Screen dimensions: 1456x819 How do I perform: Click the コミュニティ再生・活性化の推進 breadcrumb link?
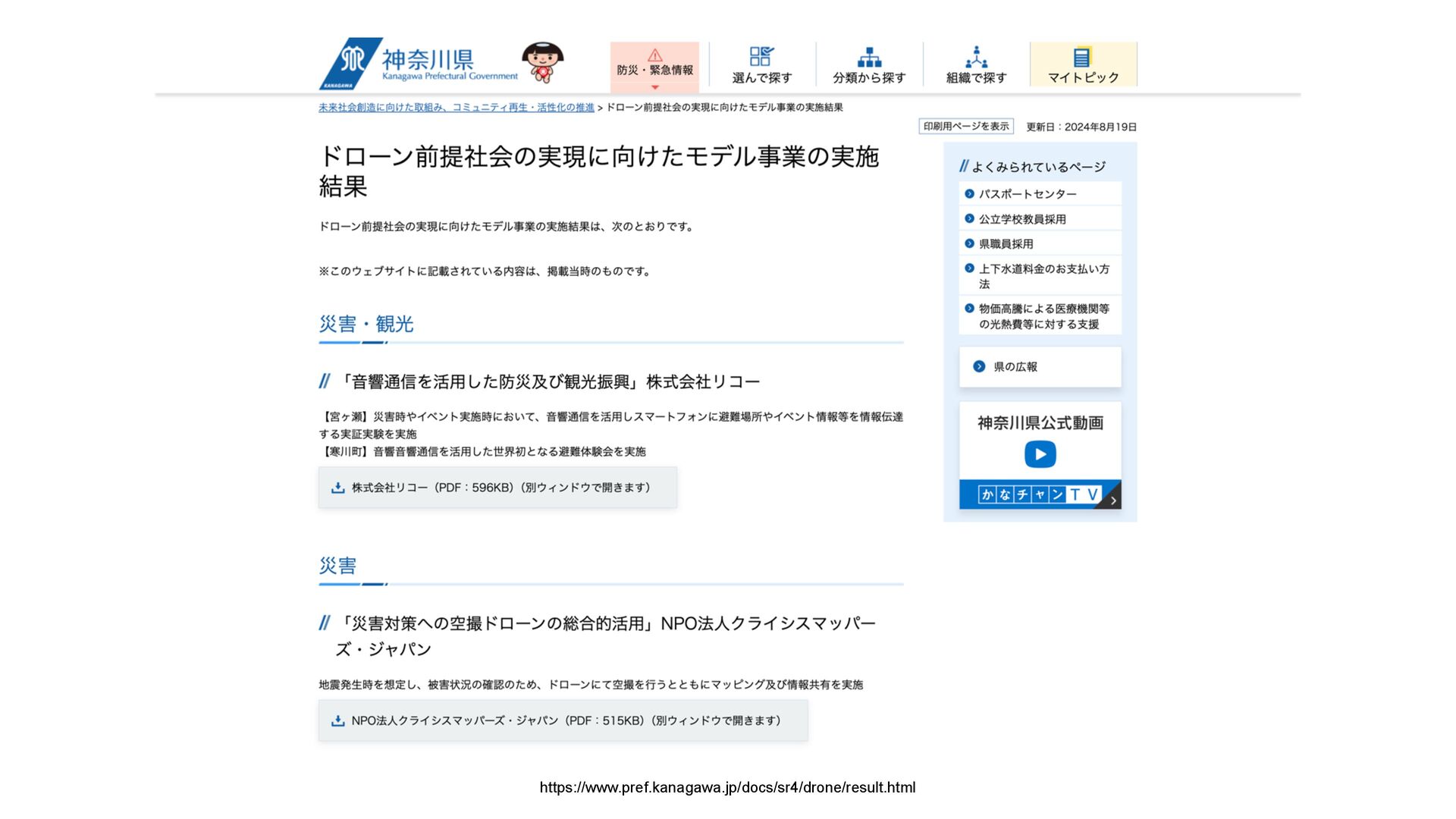525,108
